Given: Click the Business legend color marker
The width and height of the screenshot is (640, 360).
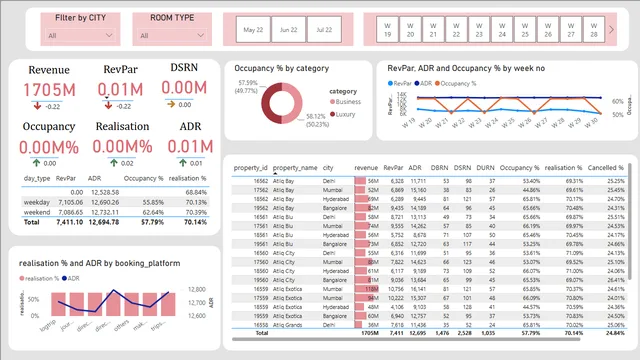Looking at the screenshot, I should click(x=332, y=102).
